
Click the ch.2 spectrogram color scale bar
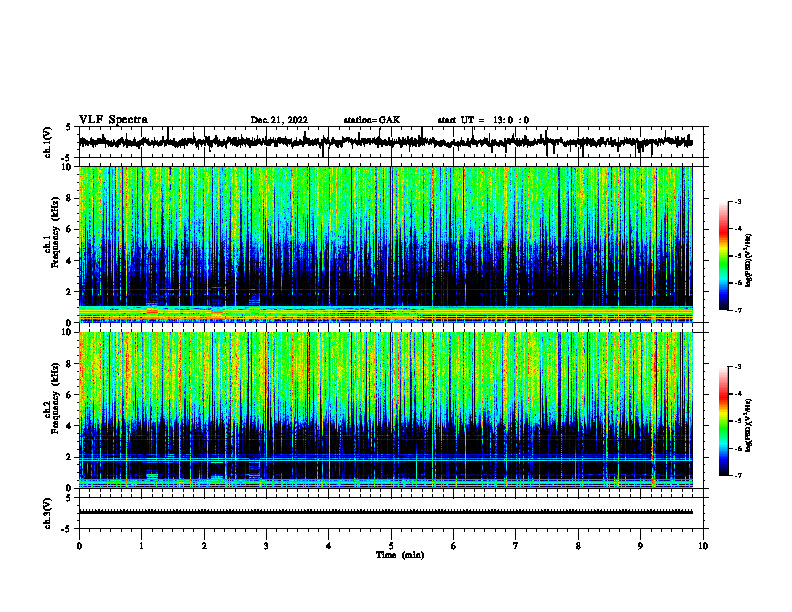click(x=724, y=421)
